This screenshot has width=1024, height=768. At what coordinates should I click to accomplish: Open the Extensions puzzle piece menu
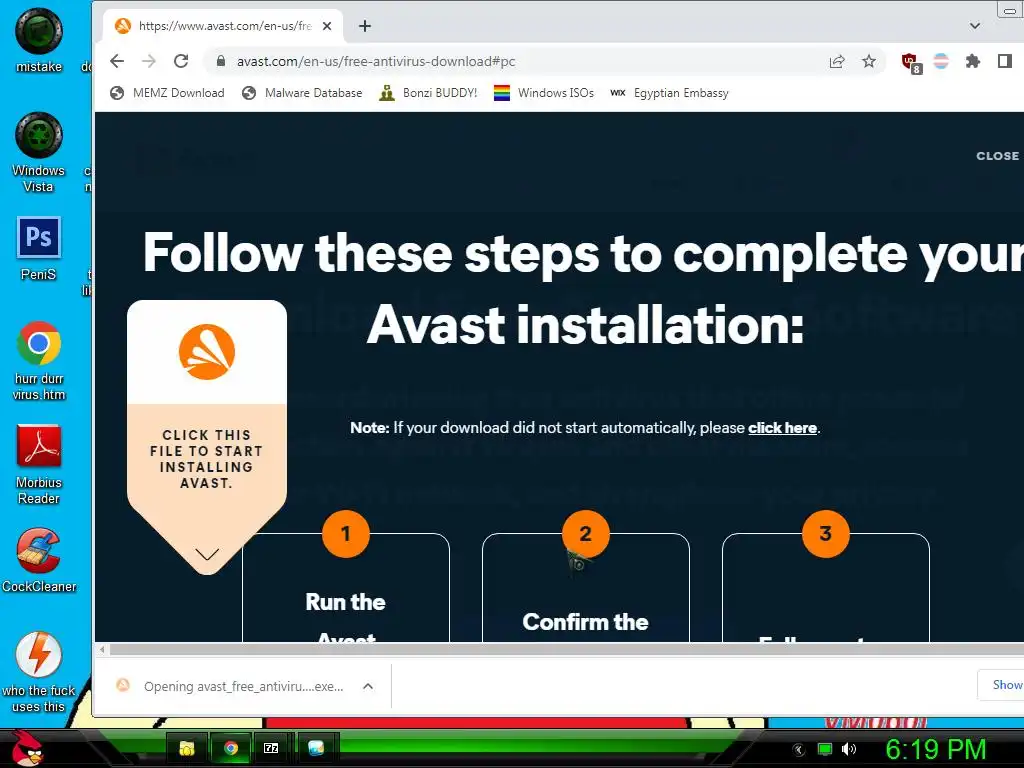coord(973,61)
